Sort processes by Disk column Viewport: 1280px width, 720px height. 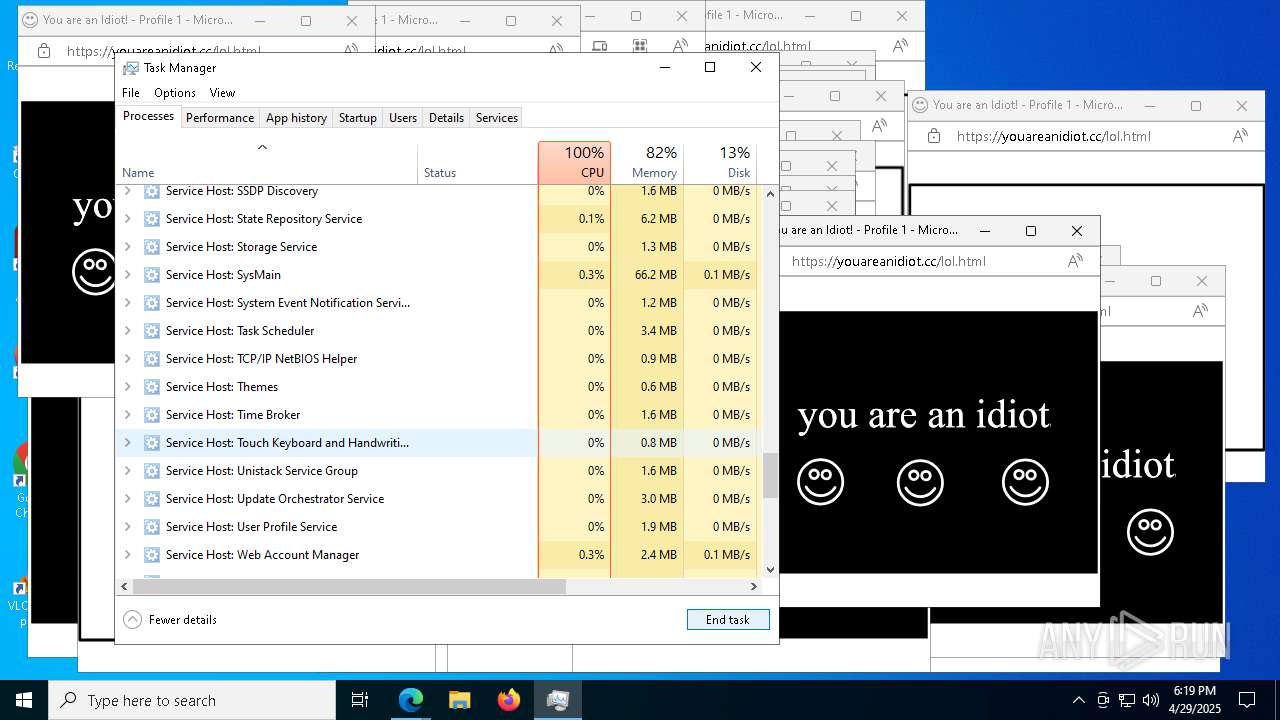(720, 163)
